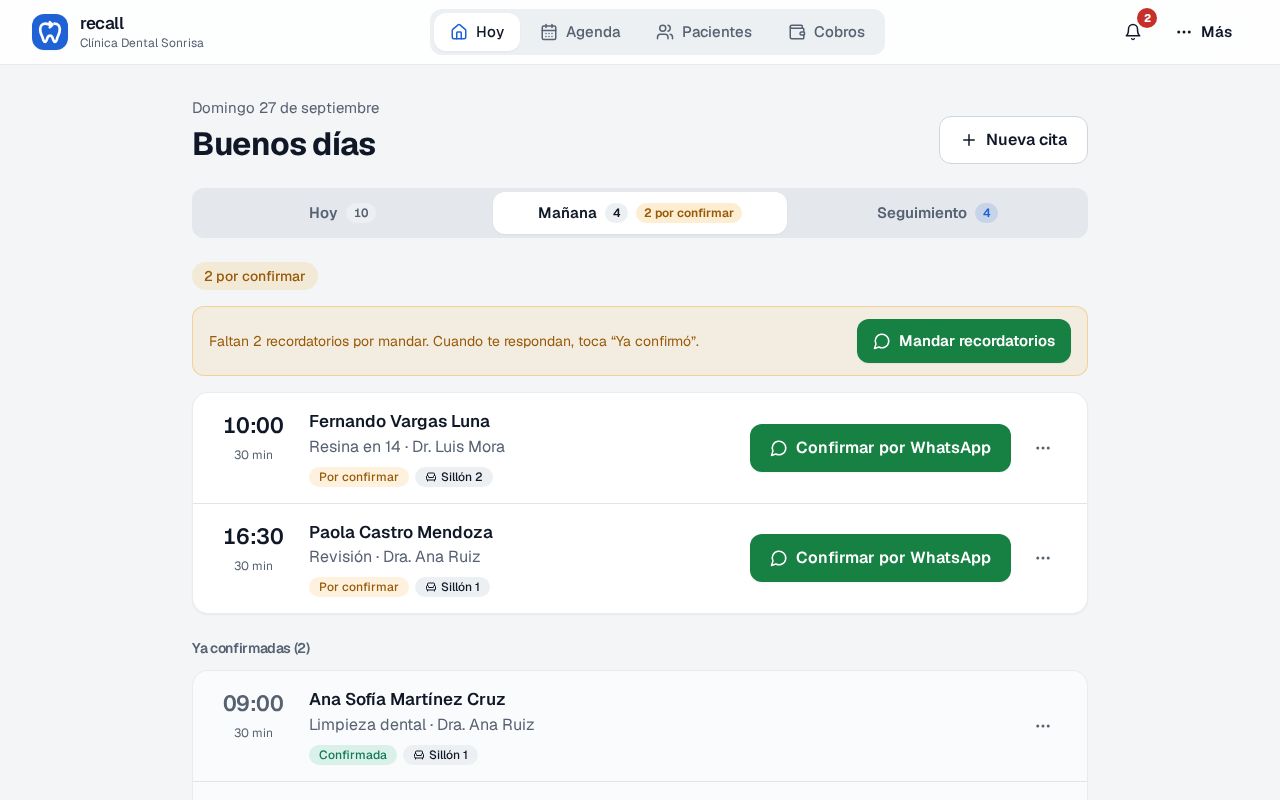Open the Cobros section
The image size is (1280, 800).
pos(826,32)
